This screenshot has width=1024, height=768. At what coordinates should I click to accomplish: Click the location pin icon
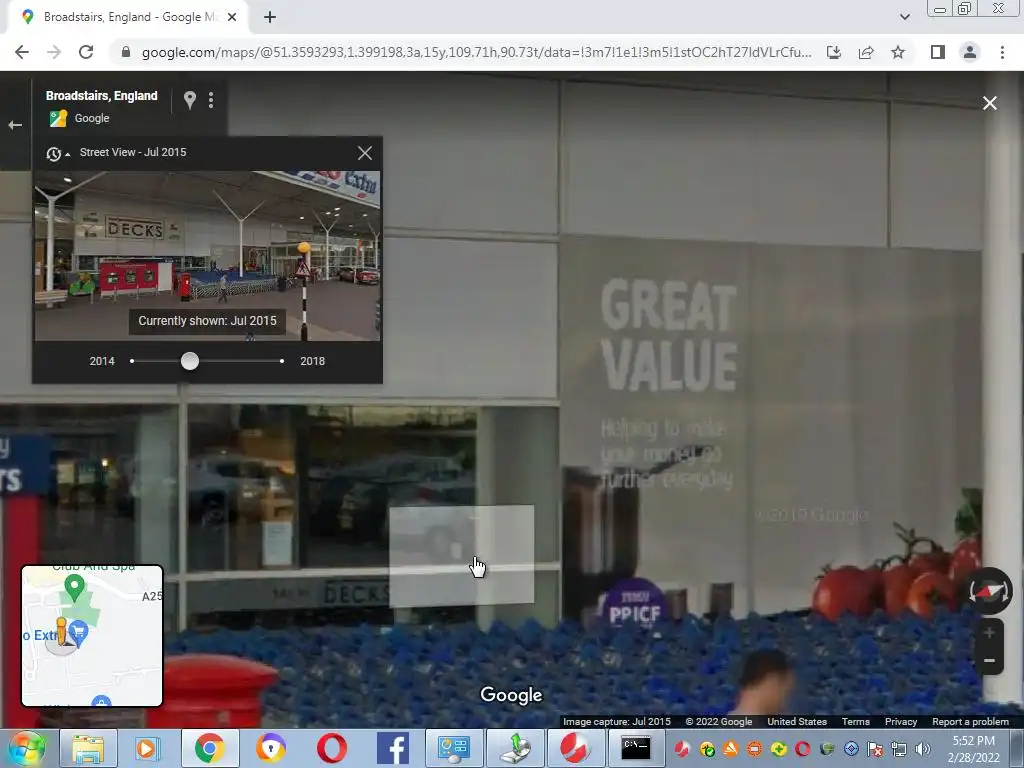[x=189, y=100]
